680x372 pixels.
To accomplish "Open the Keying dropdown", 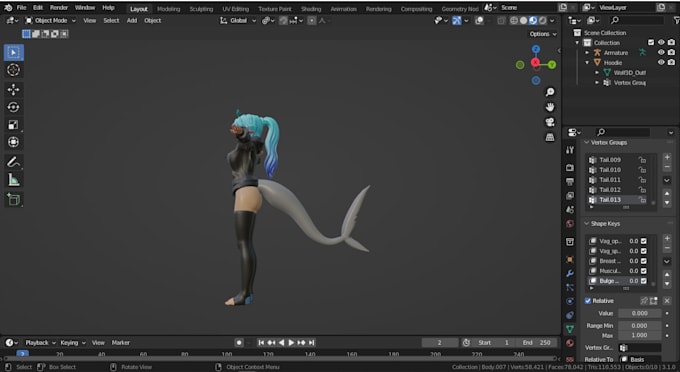I will [72, 343].
